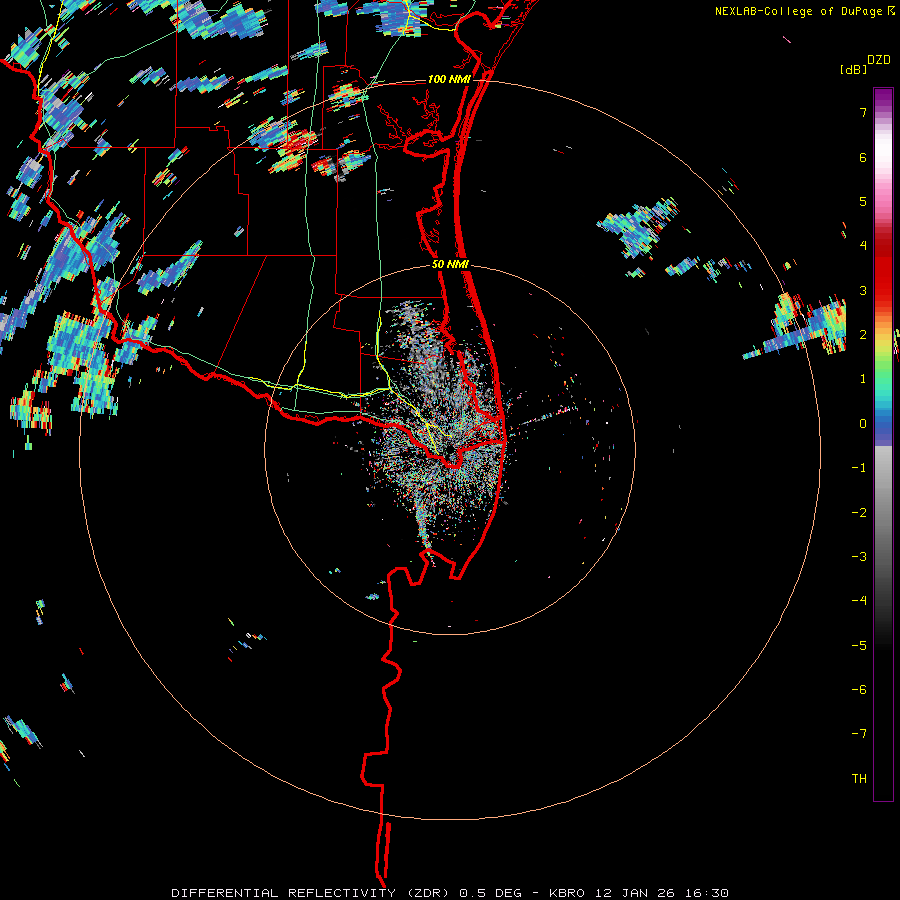Click the 4 value on color scale

(863, 246)
